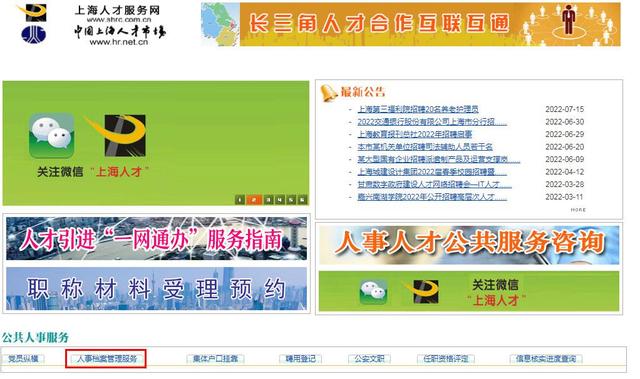Show carousel slide 5
The width and height of the screenshot is (640, 379).
(x=291, y=199)
